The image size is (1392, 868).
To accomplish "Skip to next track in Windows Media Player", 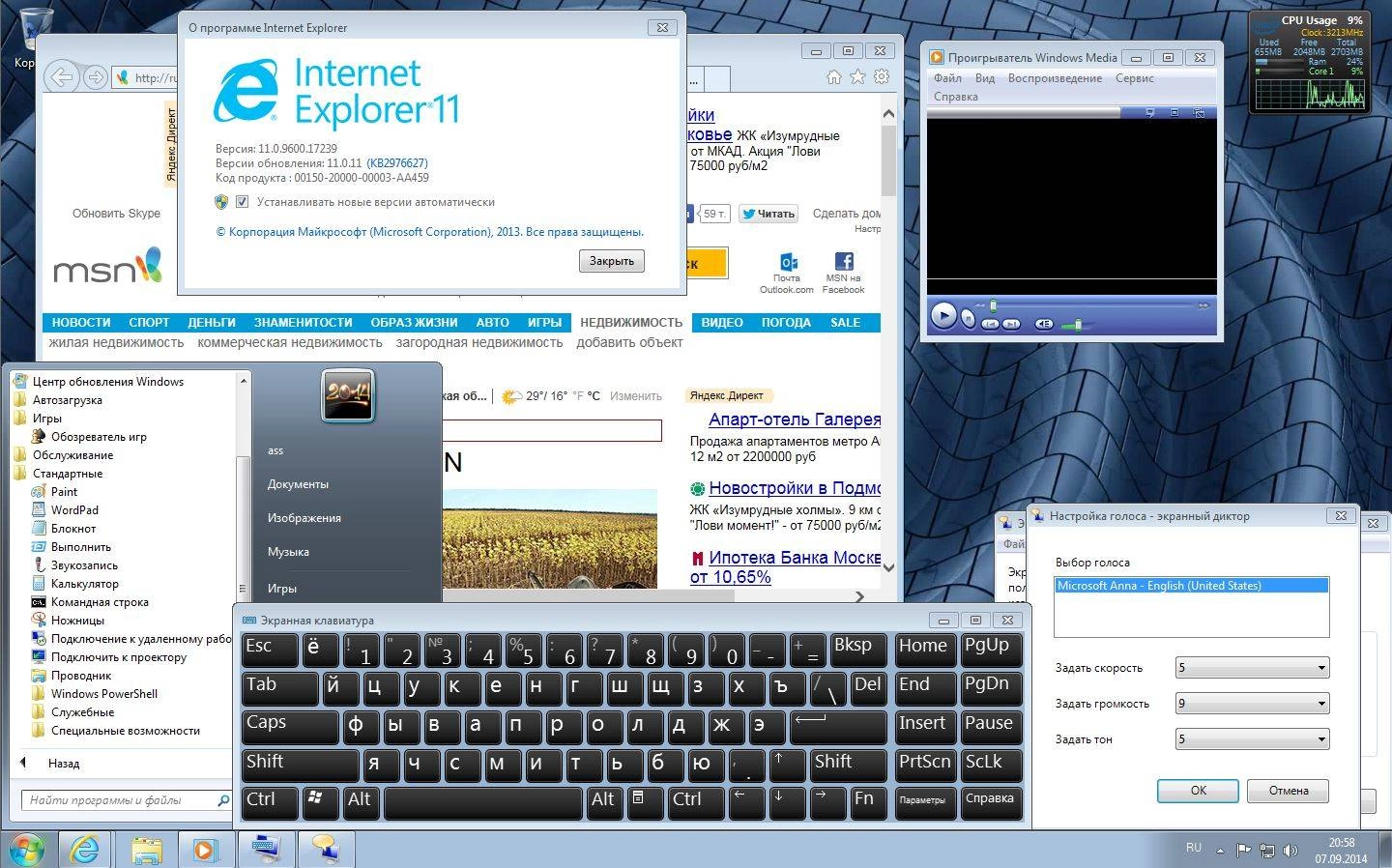I will click(1011, 324).
